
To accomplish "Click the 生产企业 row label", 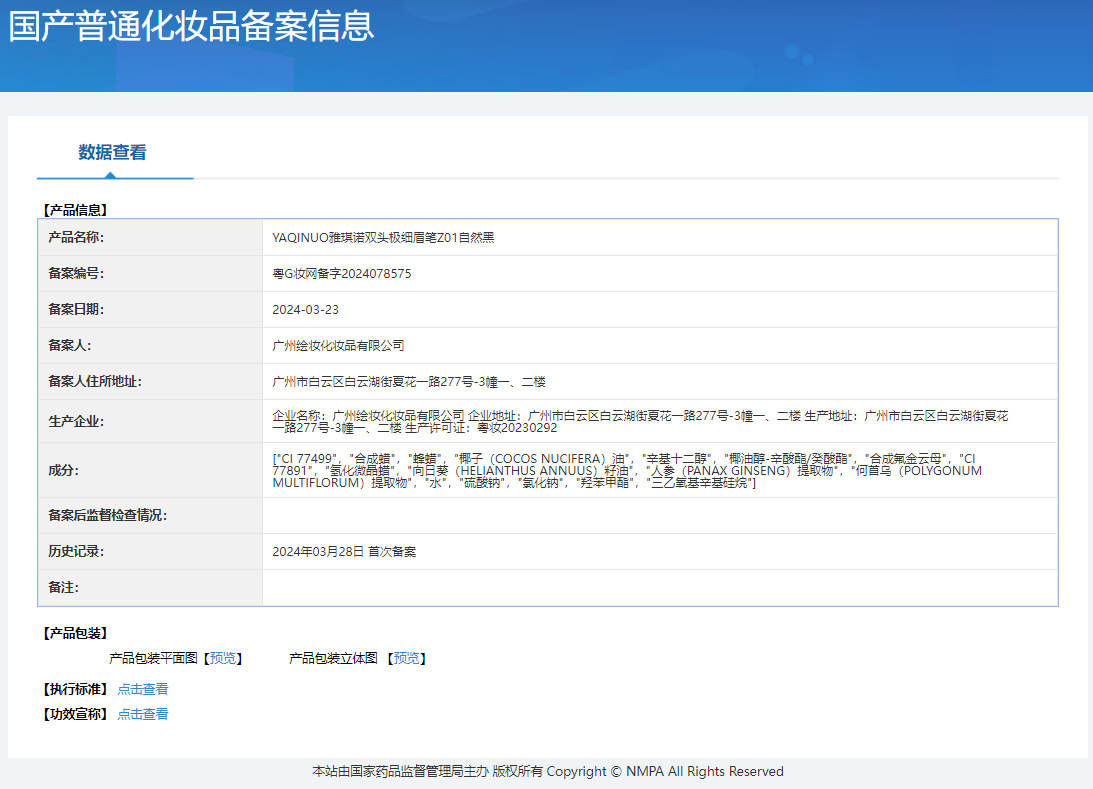I will point(76,422).
